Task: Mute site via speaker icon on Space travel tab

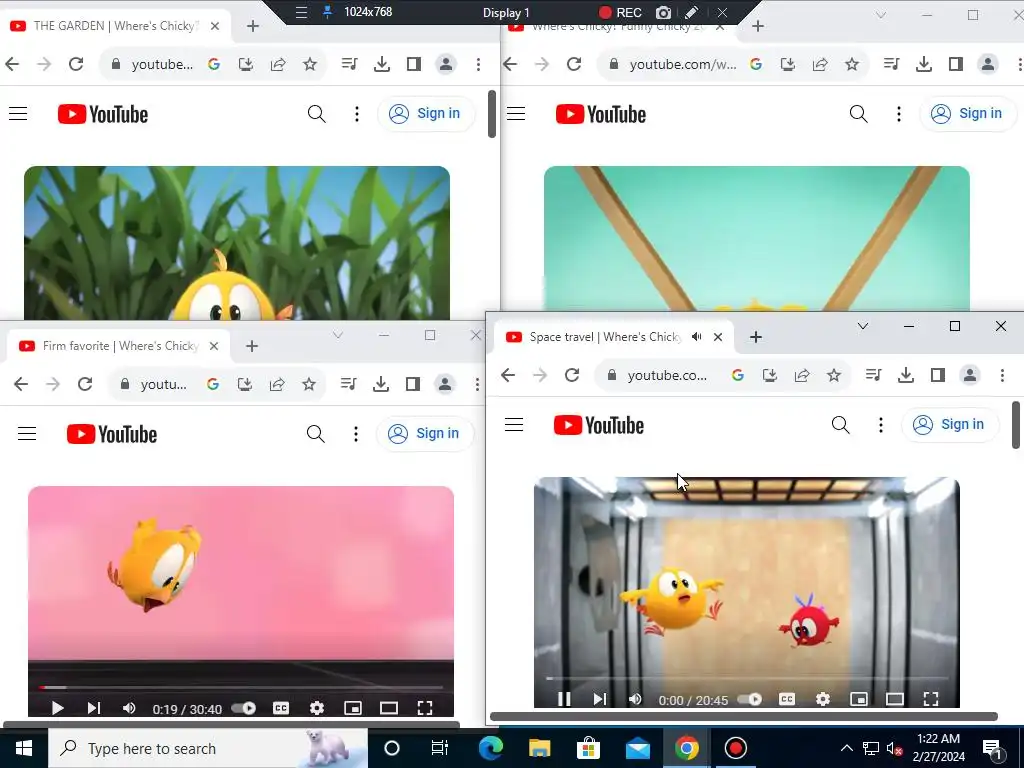Action: [696, 337]
